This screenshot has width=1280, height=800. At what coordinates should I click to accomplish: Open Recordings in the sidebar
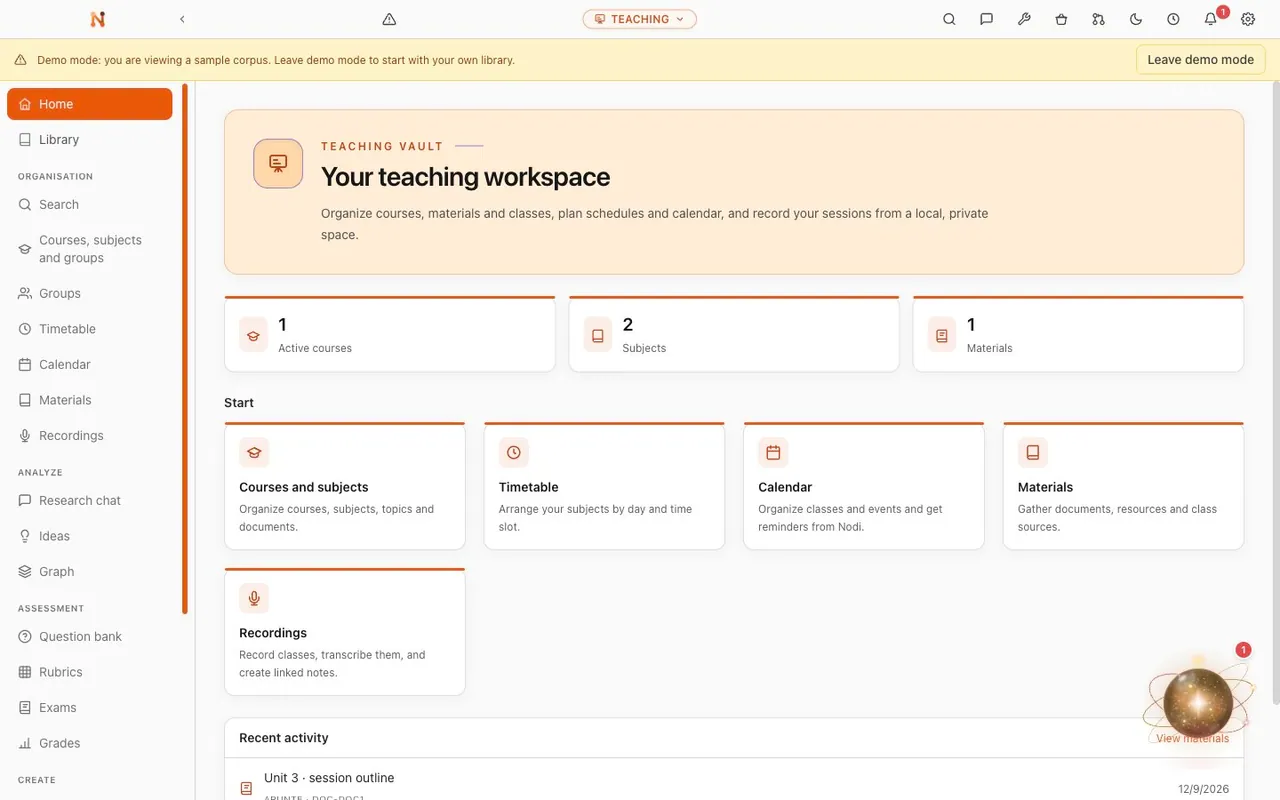[90, 436]
